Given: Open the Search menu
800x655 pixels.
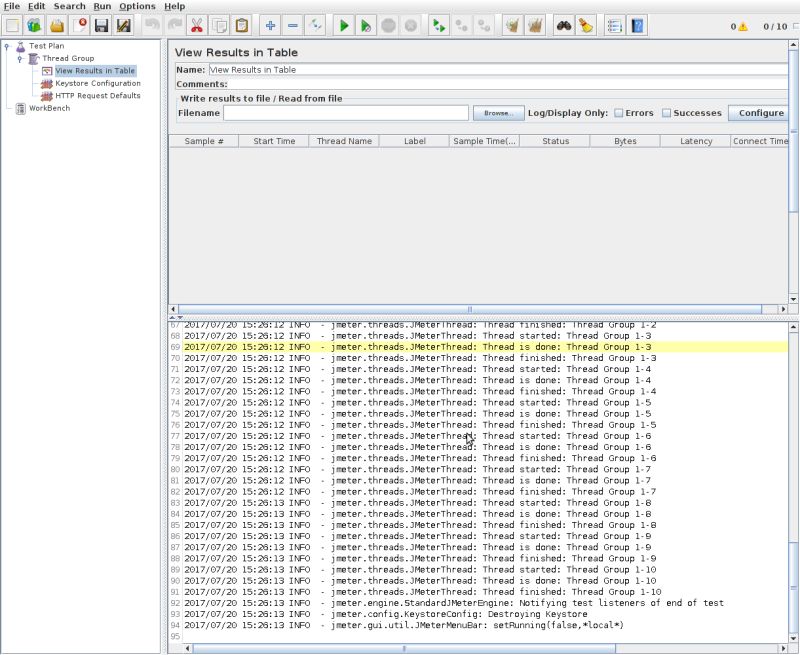Looking at the screenshot, I should point(69,6).
